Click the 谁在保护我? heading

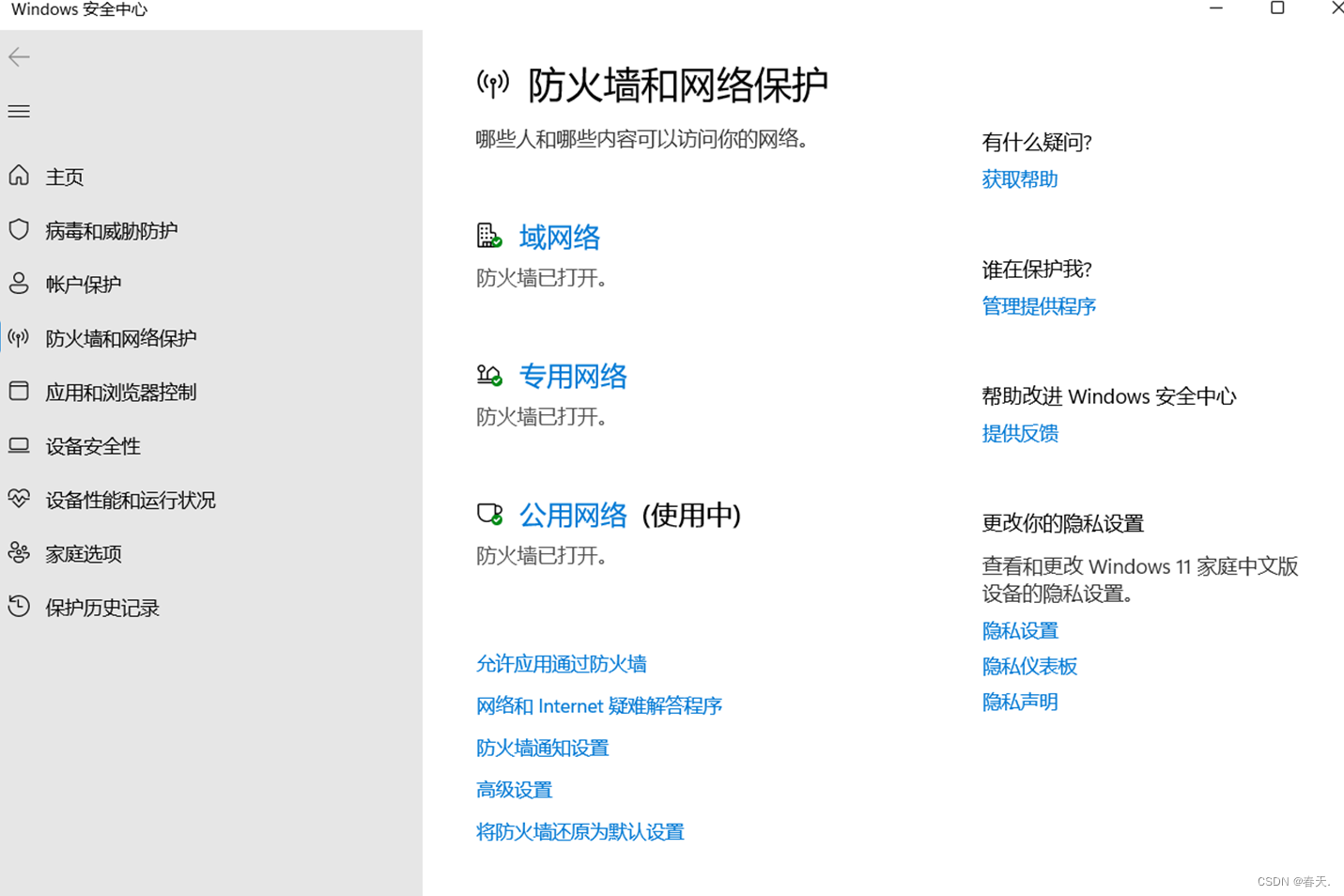point(1037,270)
